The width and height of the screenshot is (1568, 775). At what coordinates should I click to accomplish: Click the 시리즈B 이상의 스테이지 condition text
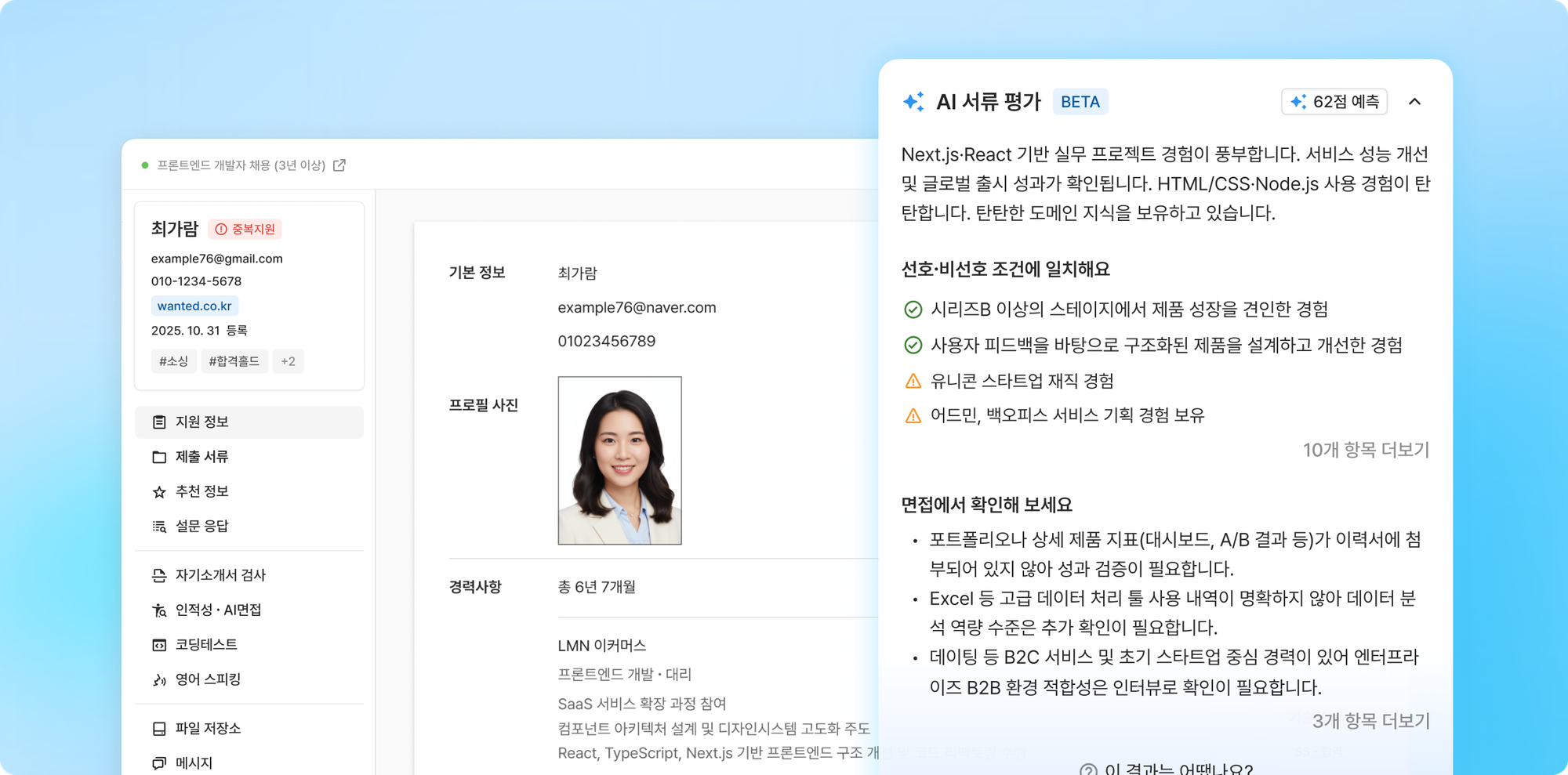click(x=1129, y=310)
